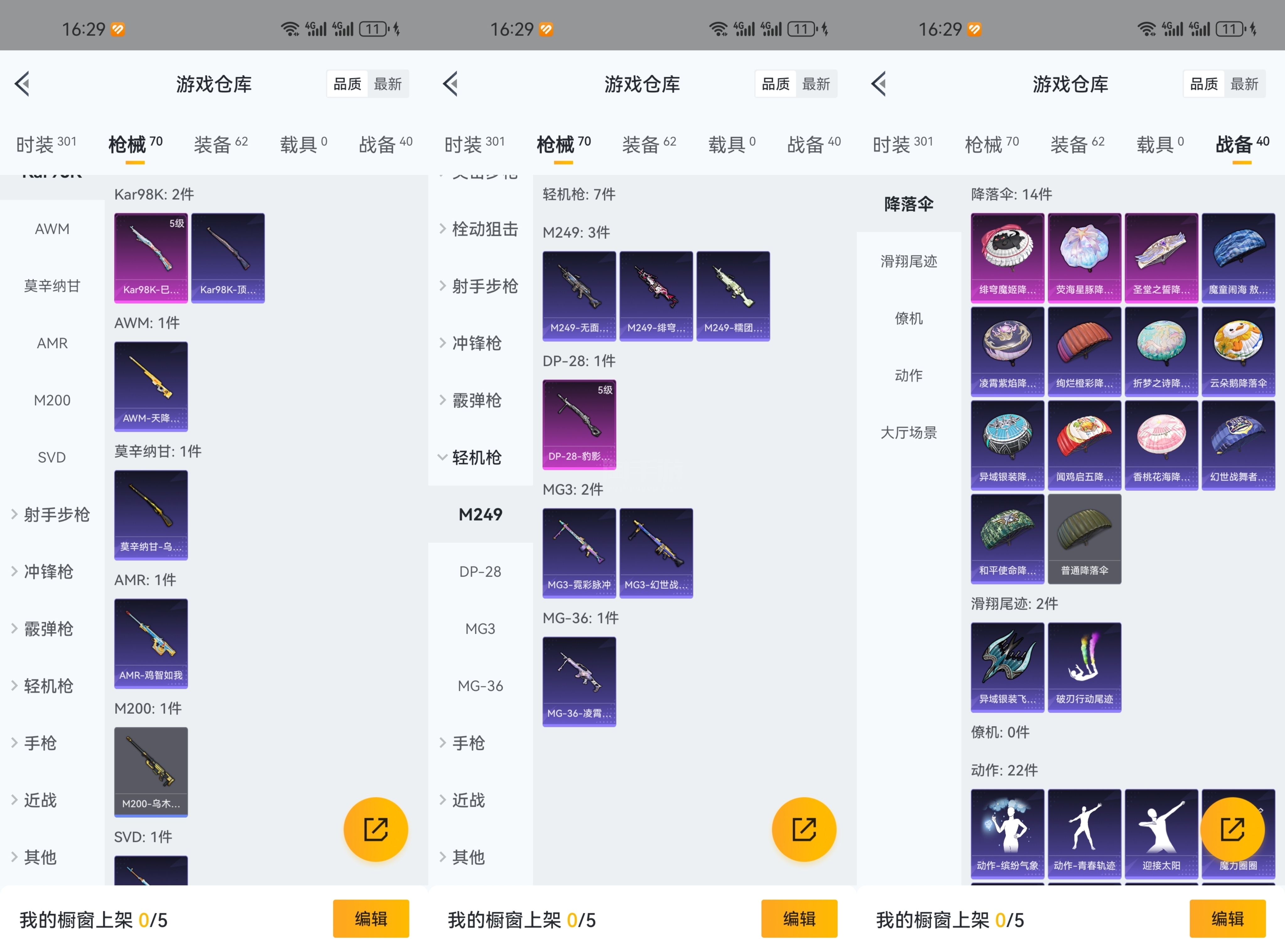Select 滑翔尾迹 category in right sidebar
The height and width of the screenshot is (952, 1285).
click(x=909, y=261)
